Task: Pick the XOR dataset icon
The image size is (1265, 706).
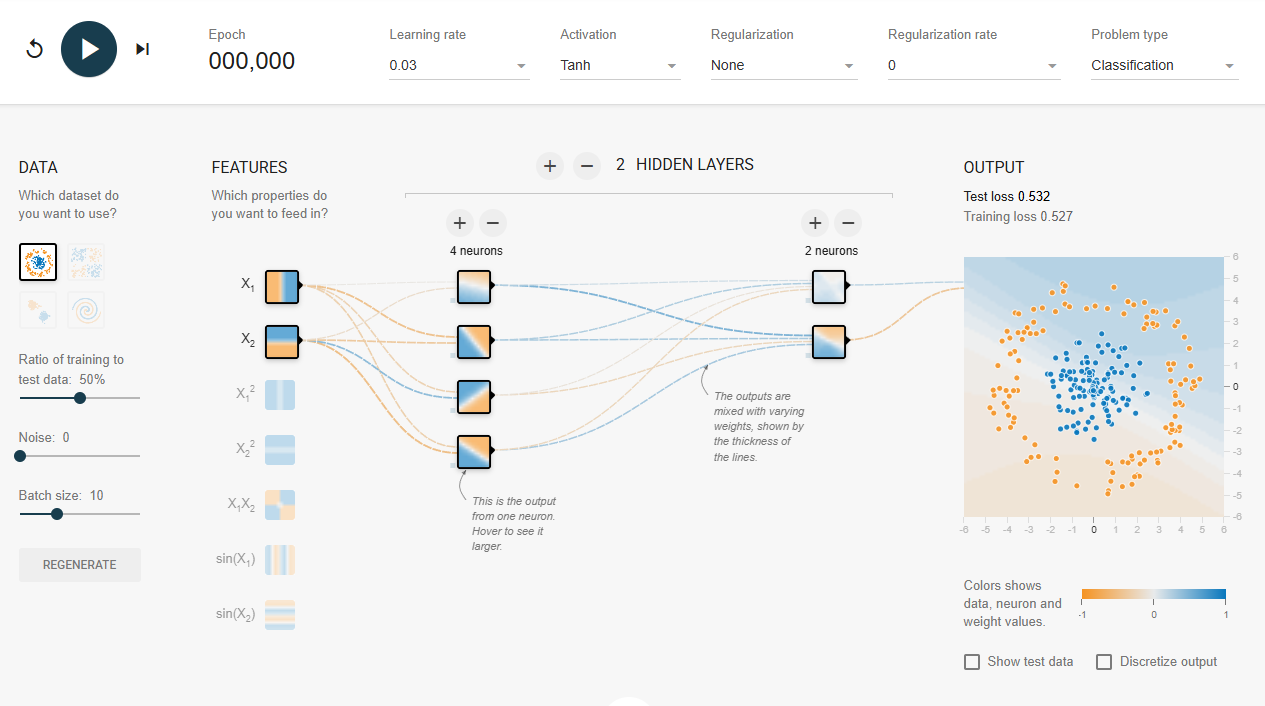Action: (86, 262)
